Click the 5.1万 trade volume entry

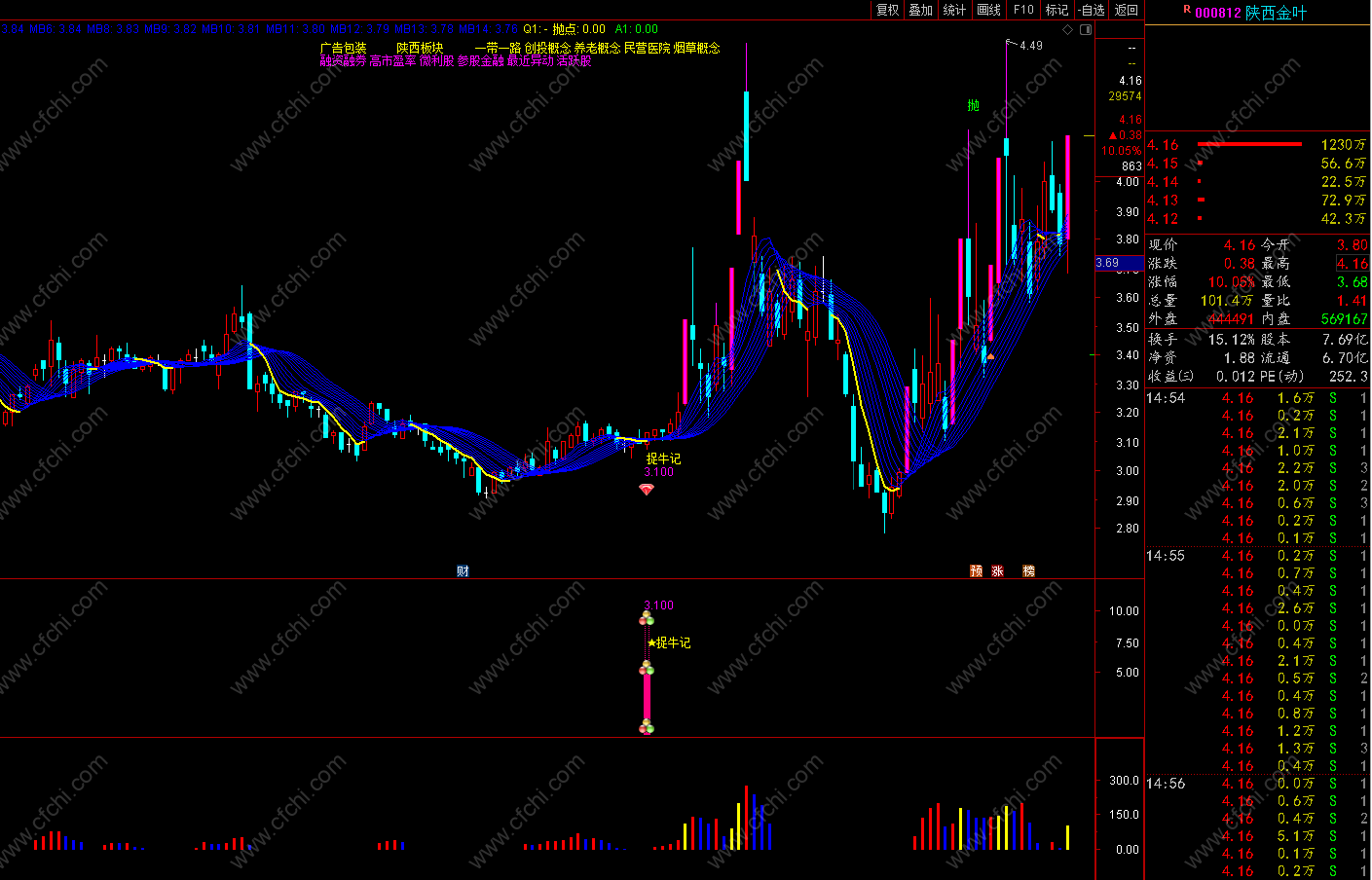coord(1296,836)
